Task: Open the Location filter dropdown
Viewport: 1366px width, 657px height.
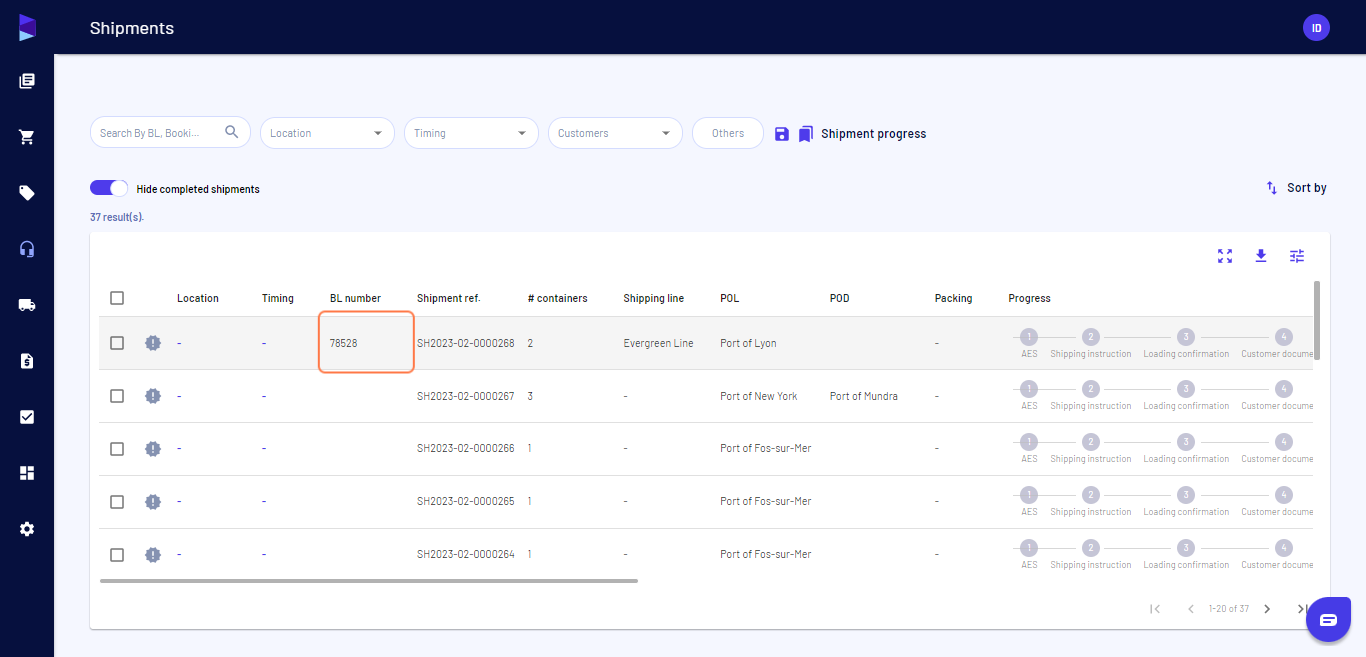Action: [327, 133]
